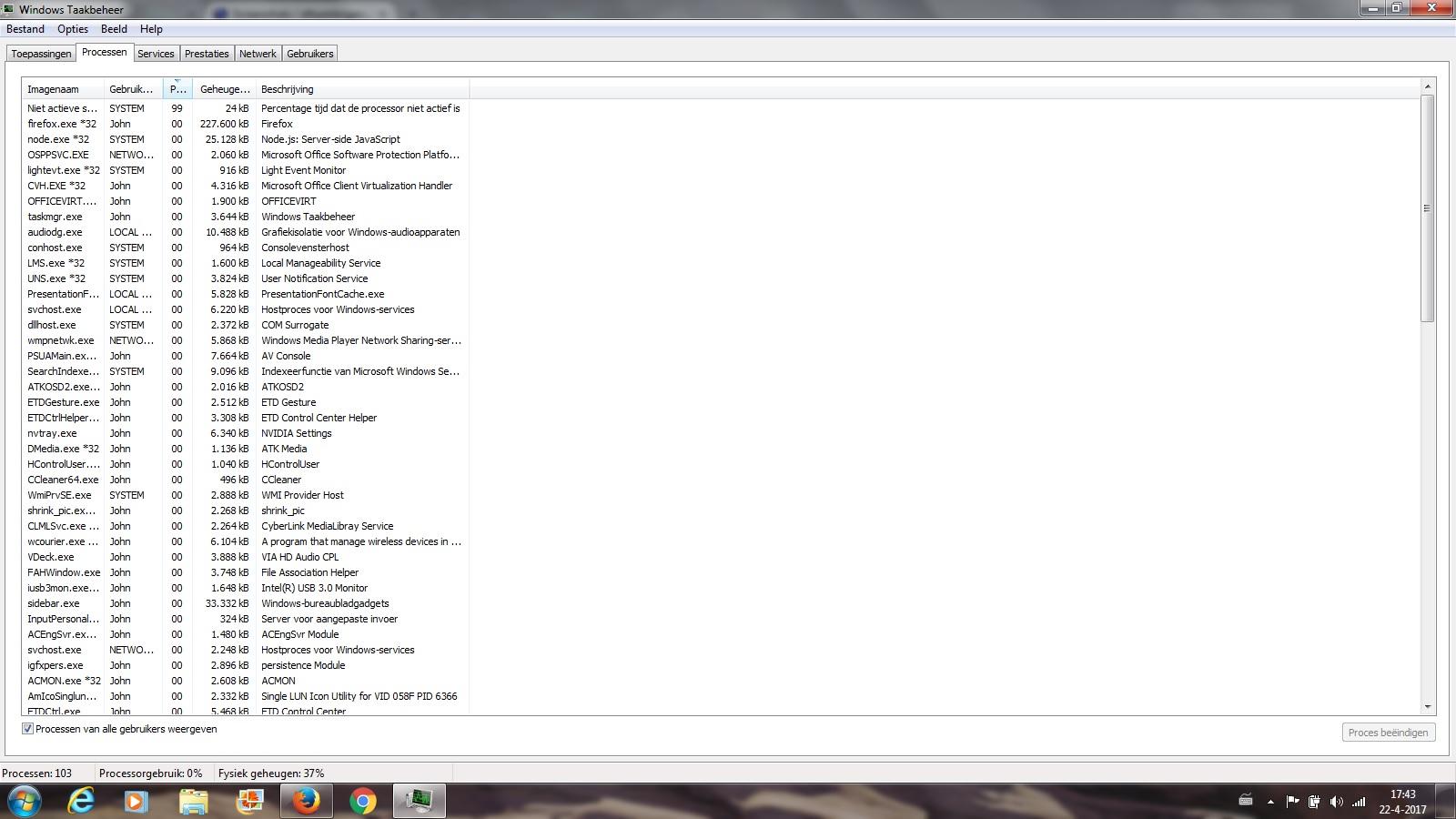This screenshot has height=819, width=1456.
Task: Click 'Windows-bureaubladgadgets' description text
Action: tap(325, 603)
